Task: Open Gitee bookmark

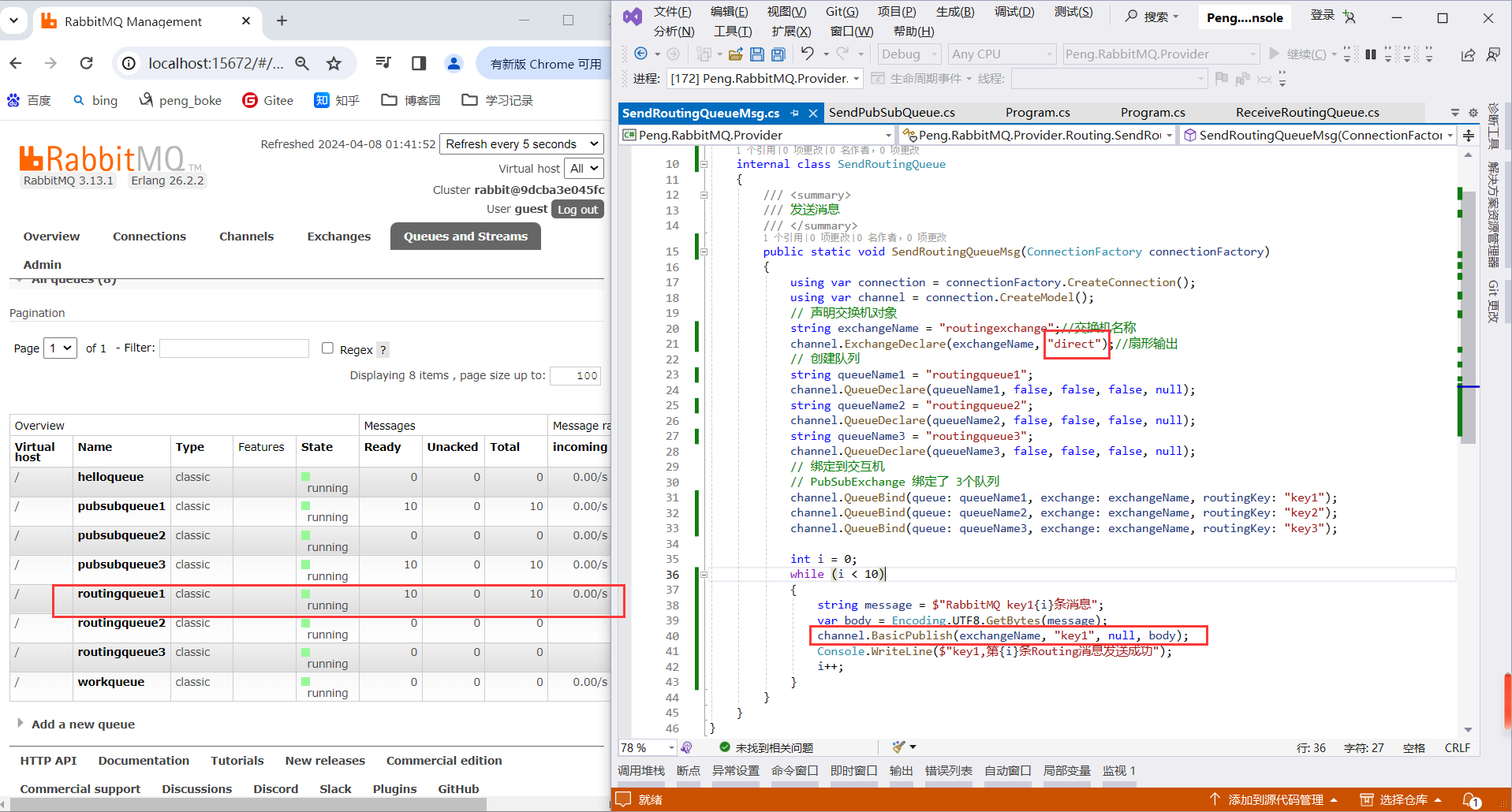Action: tap(267, 100)
